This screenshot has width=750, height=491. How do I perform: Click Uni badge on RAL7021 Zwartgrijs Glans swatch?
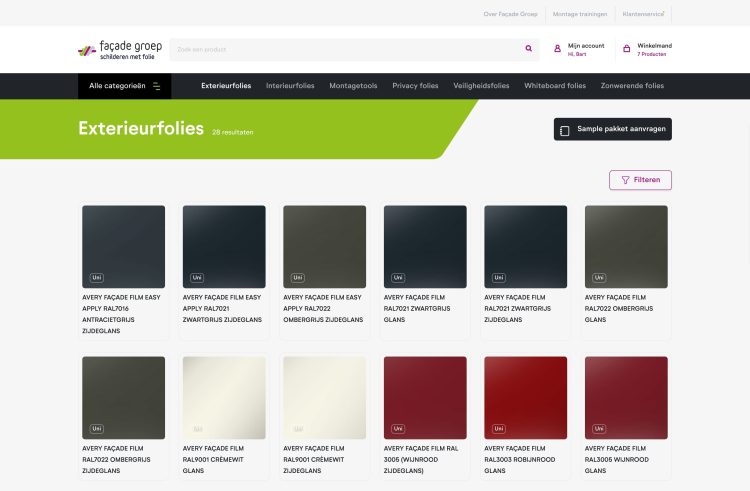click(398, 278)
